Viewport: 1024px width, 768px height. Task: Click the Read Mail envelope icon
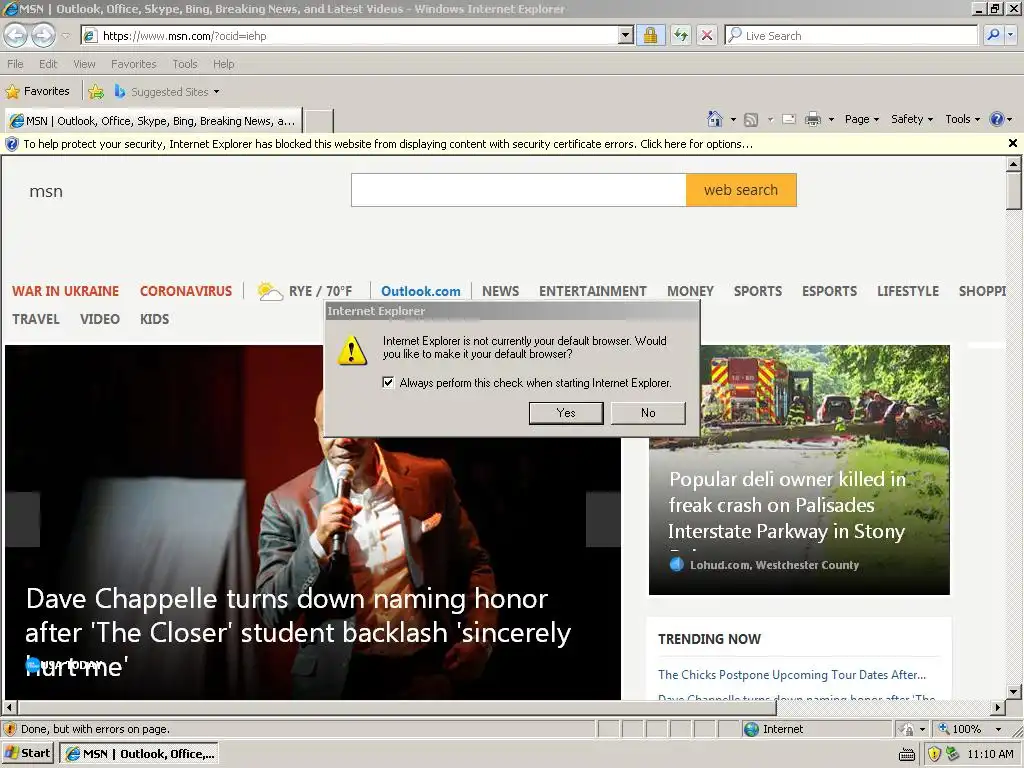pyautogui.click(x=789, y=120)
